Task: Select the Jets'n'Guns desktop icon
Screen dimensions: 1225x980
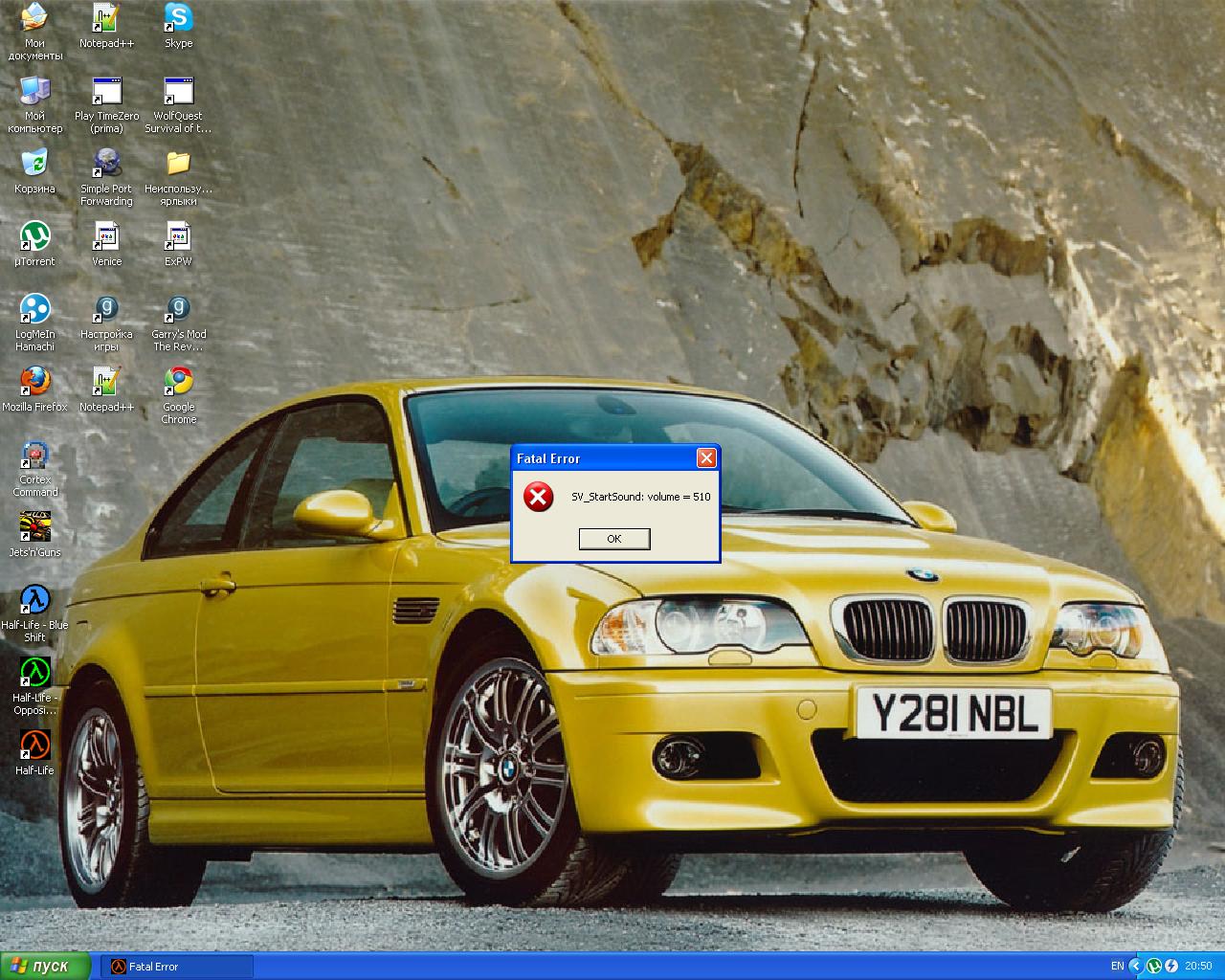Action: [x=34, y=535]
